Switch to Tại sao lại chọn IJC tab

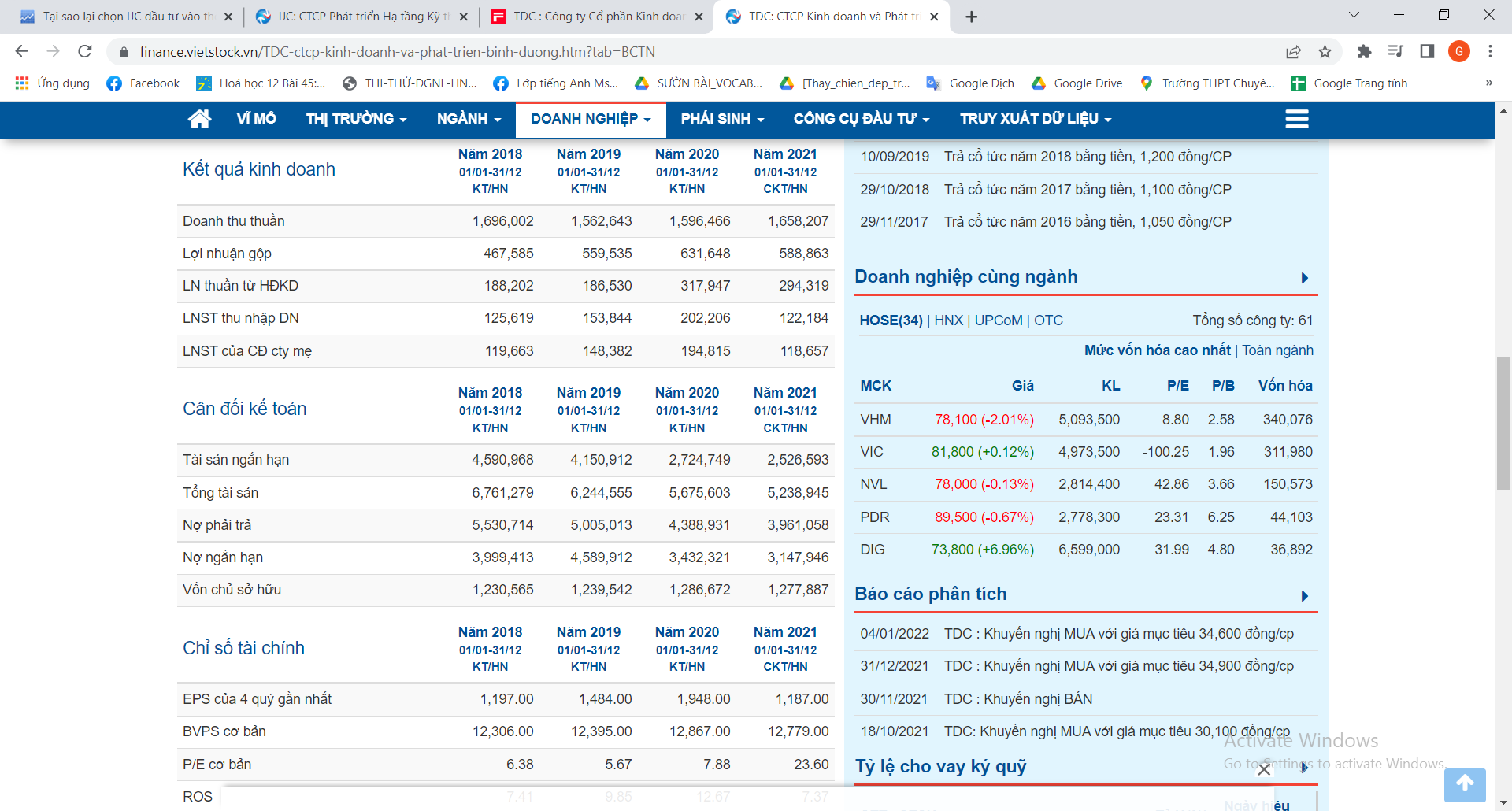[x=126, y=17]
